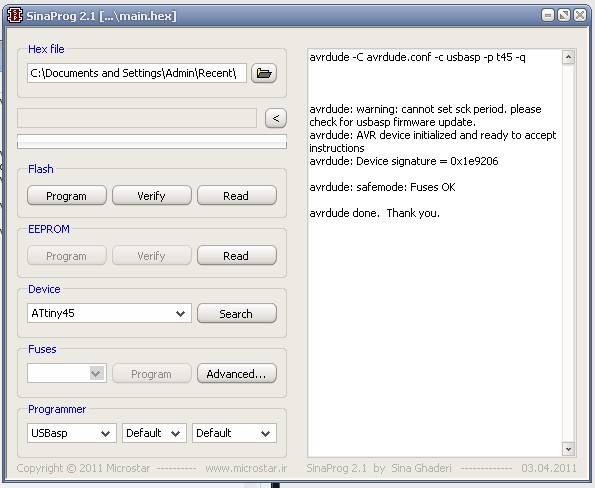Program the Flash memory

67,196
